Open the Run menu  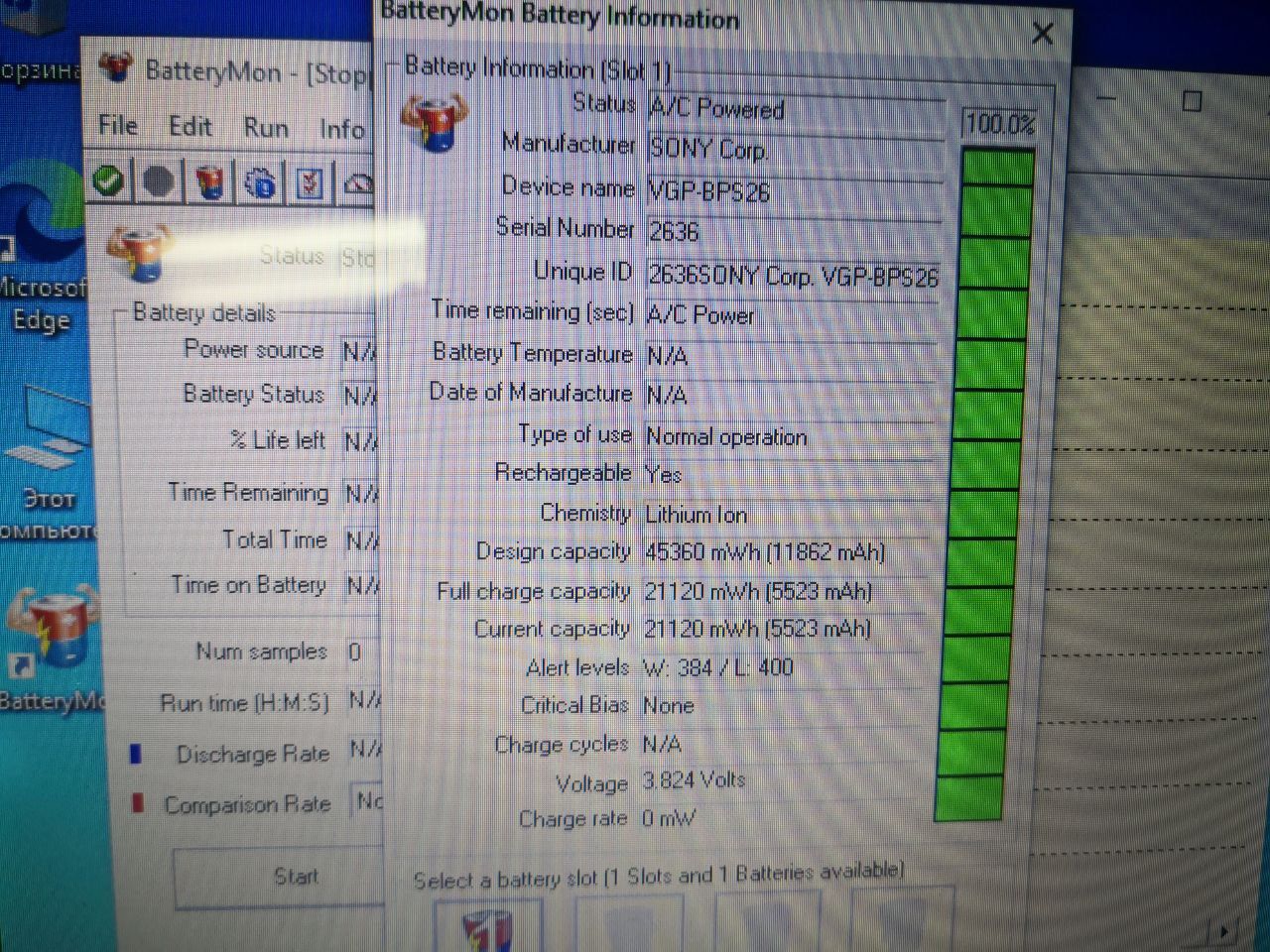(266, 128)
